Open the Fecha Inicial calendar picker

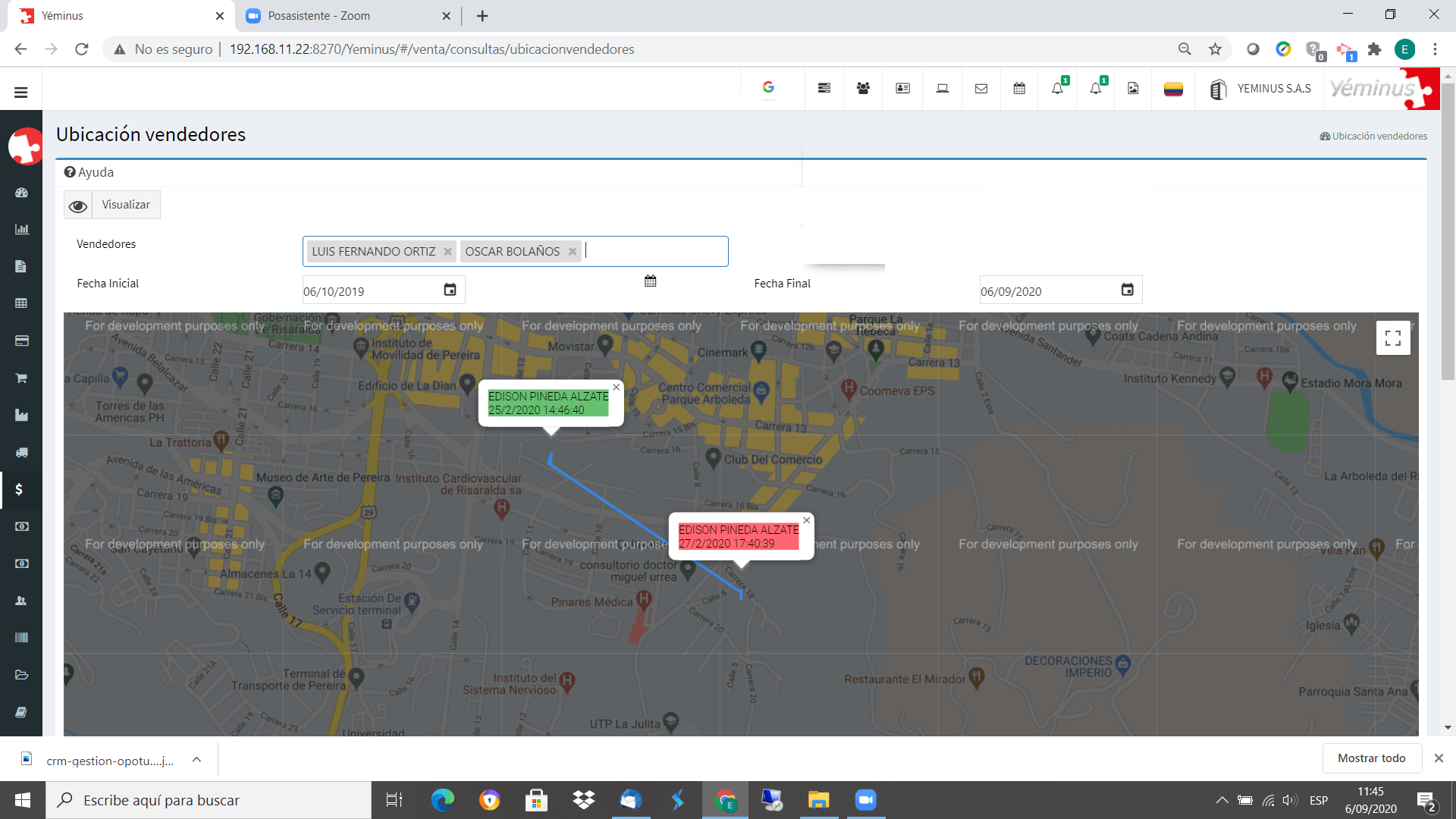450,290
